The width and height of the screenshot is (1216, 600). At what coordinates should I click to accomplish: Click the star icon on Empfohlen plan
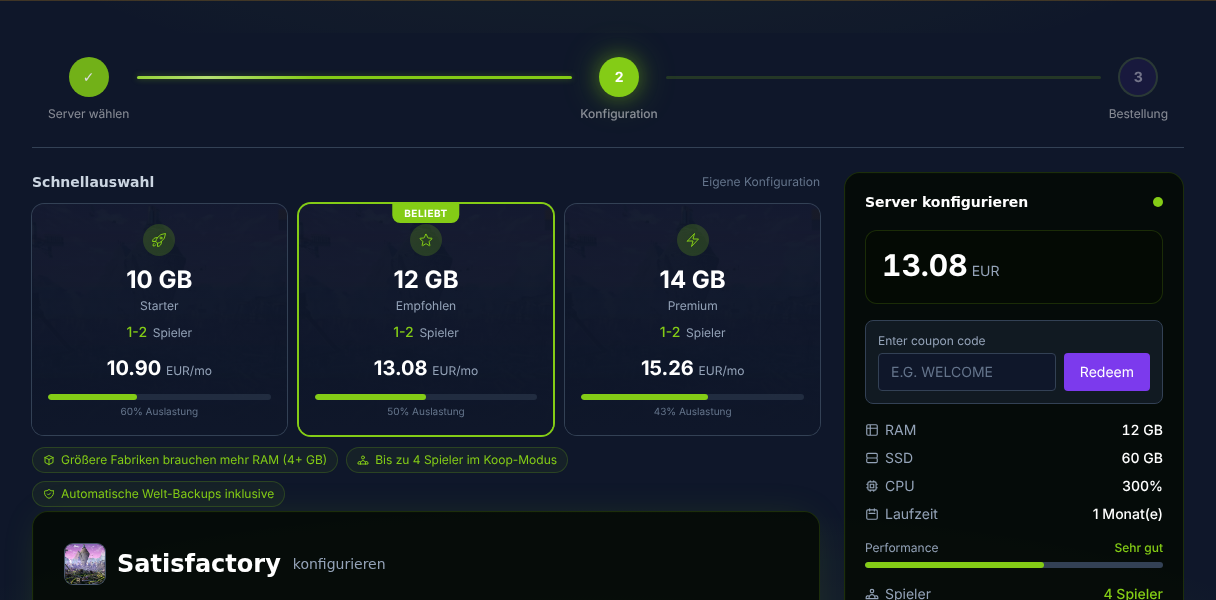coord(426,240)
